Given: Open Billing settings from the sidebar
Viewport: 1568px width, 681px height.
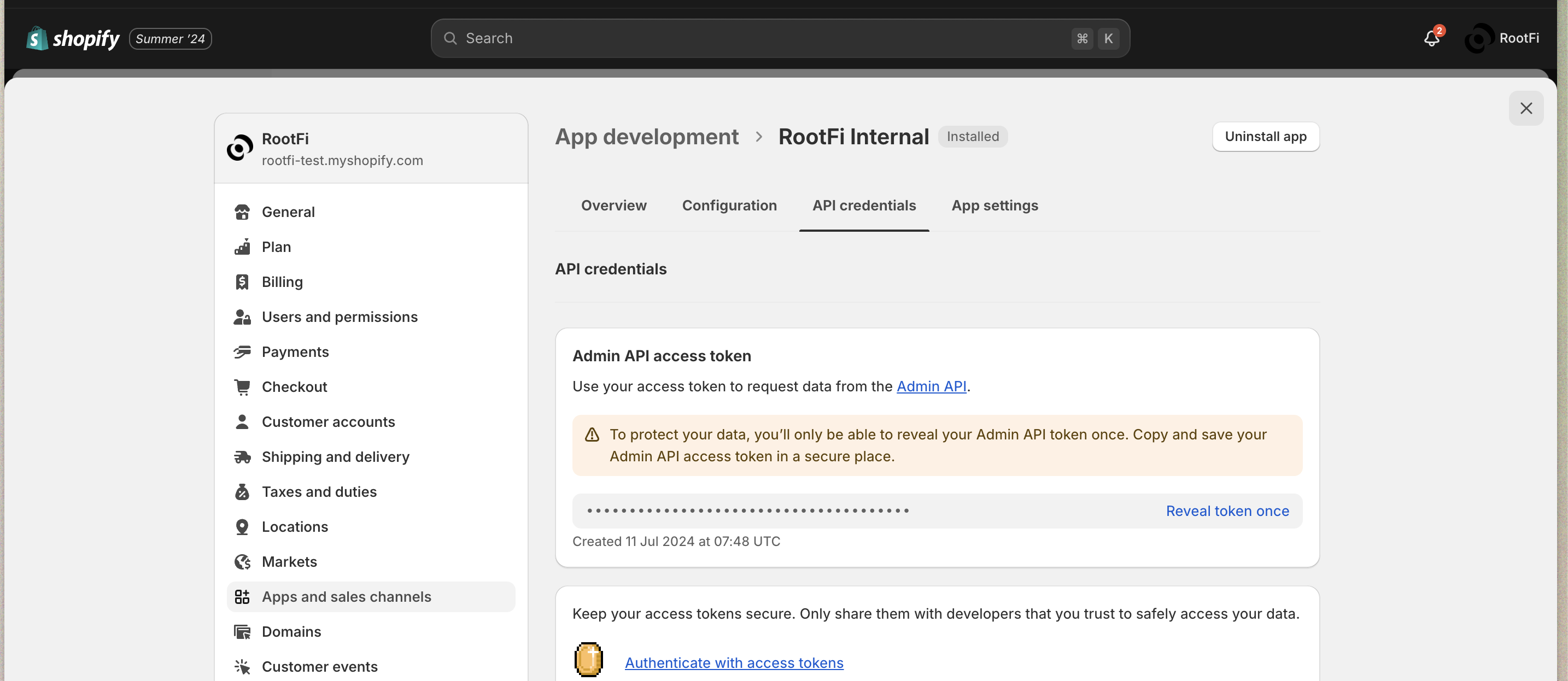Looking at the screenshot, I should click(282, 282).
